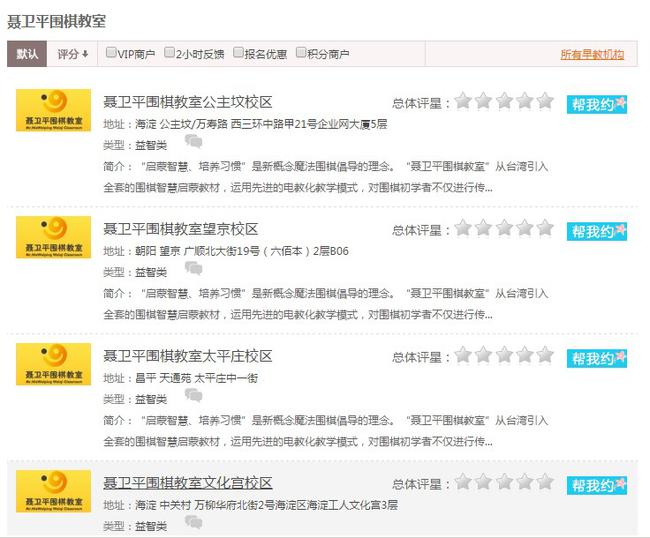The image size is (650, 538).
Task: Click comment bubble icon for 太平庄校区 listing
Action: pyautogui.click(x=193, y=396)
